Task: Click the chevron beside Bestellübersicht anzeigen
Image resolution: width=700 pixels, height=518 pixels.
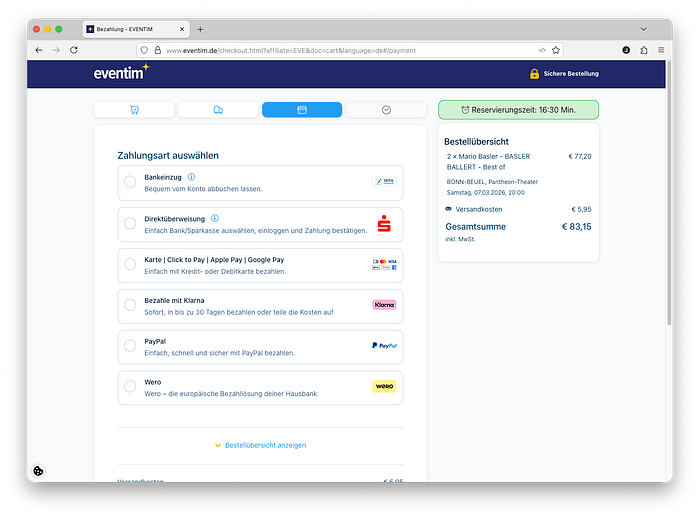Action: click(x=218, y=445)
